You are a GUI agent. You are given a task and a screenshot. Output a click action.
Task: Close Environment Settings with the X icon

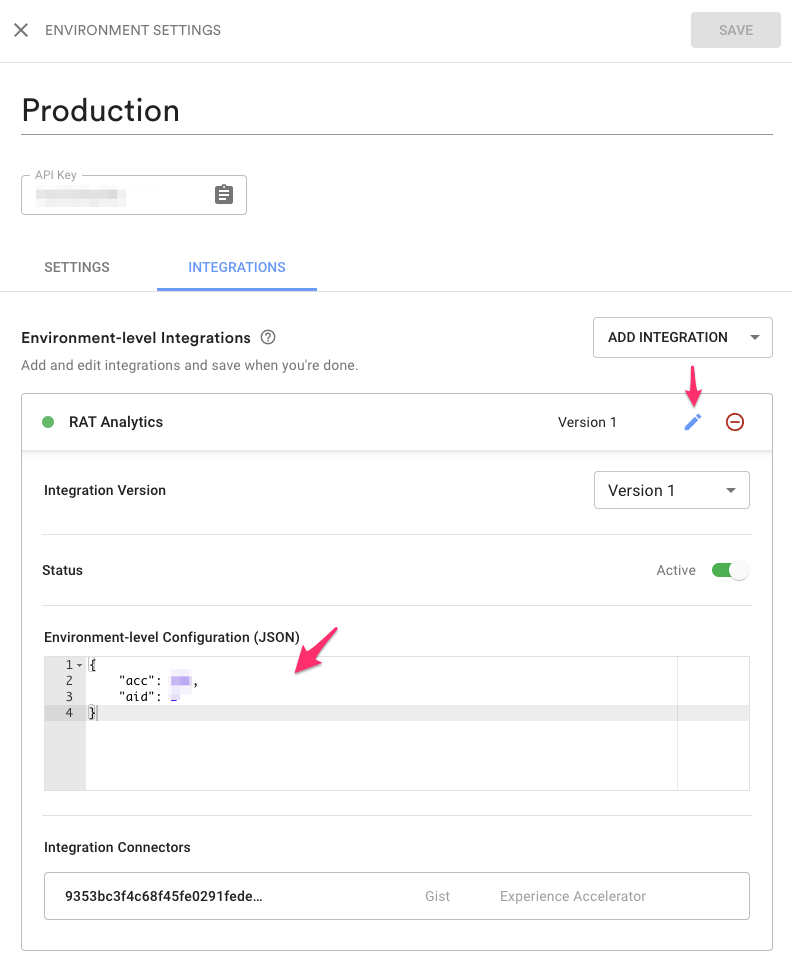[22, 29]
